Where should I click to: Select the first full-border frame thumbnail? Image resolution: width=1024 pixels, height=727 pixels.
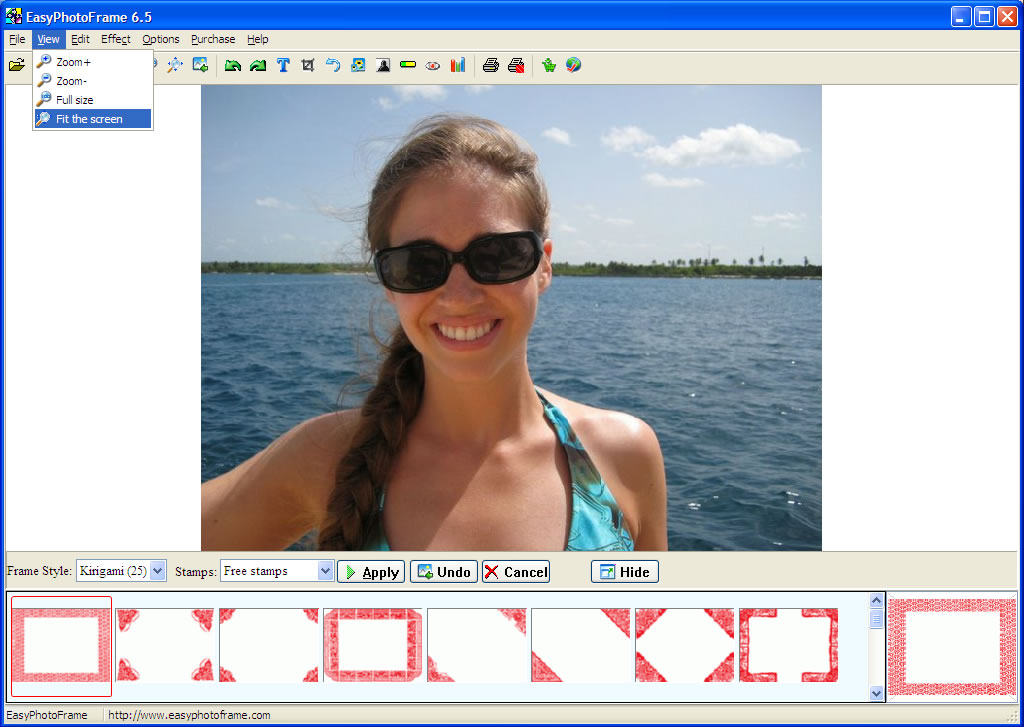click(x=61, y=645)
